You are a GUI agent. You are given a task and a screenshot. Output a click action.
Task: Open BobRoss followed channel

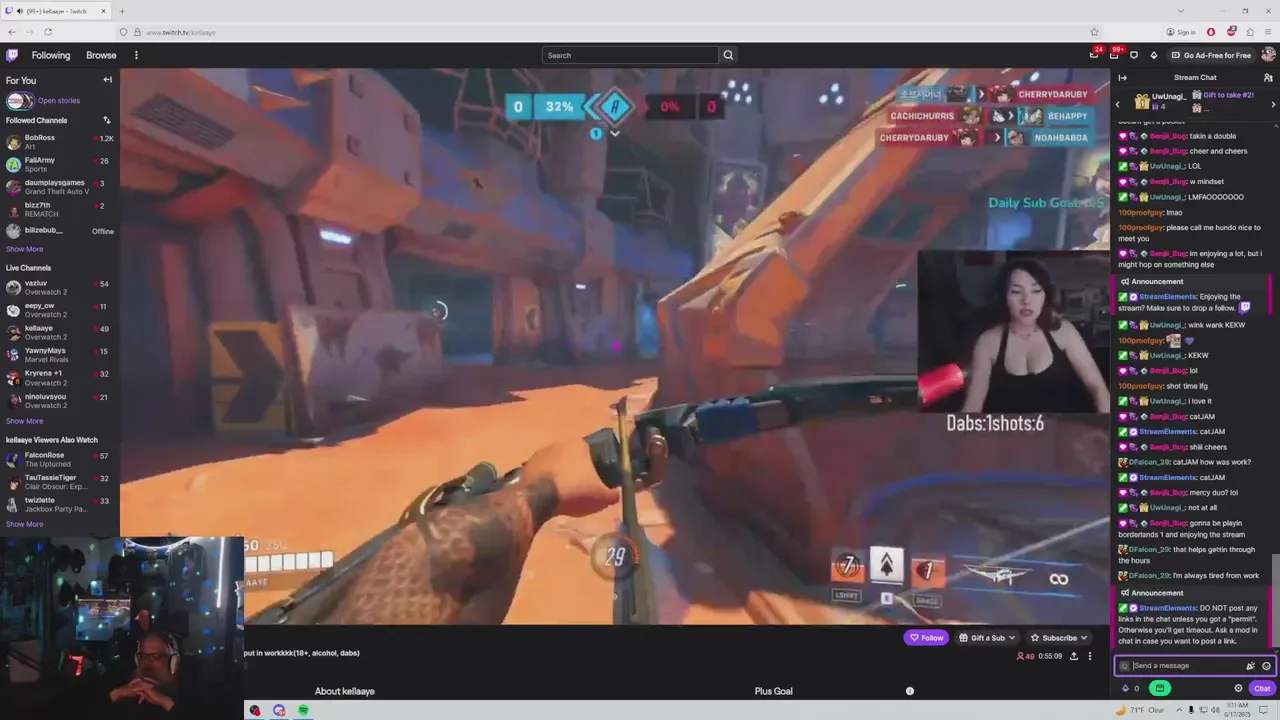click(60, 141)
